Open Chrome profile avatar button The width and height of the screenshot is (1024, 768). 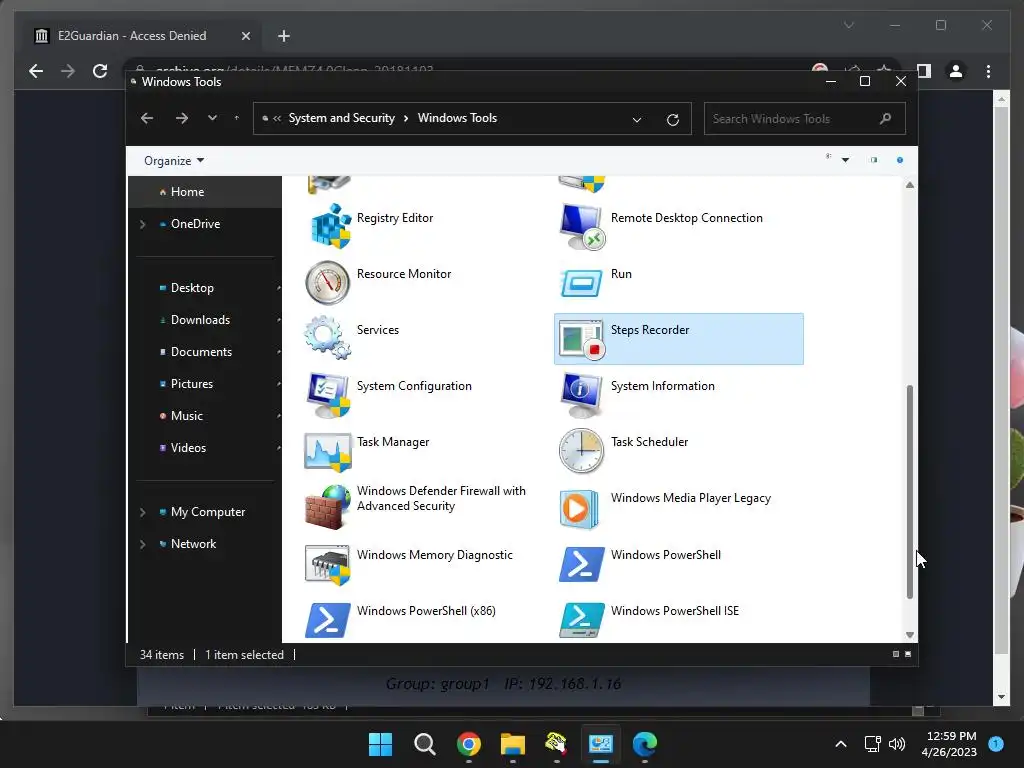[x=955, y=71]
